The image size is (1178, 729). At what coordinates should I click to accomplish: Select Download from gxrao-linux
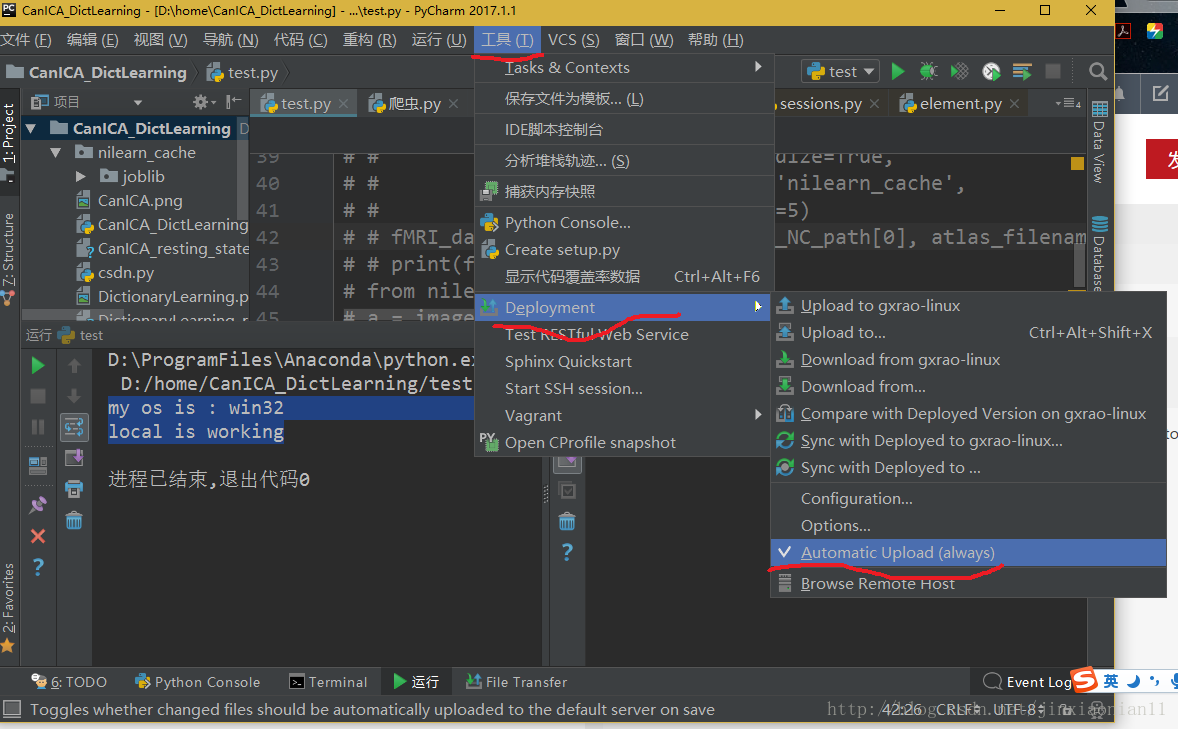coord(968,360)
